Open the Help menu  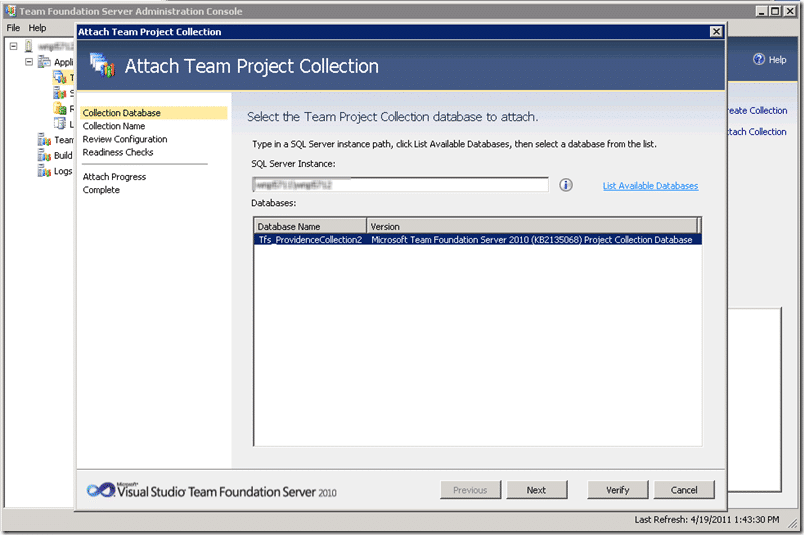[37, 28]
